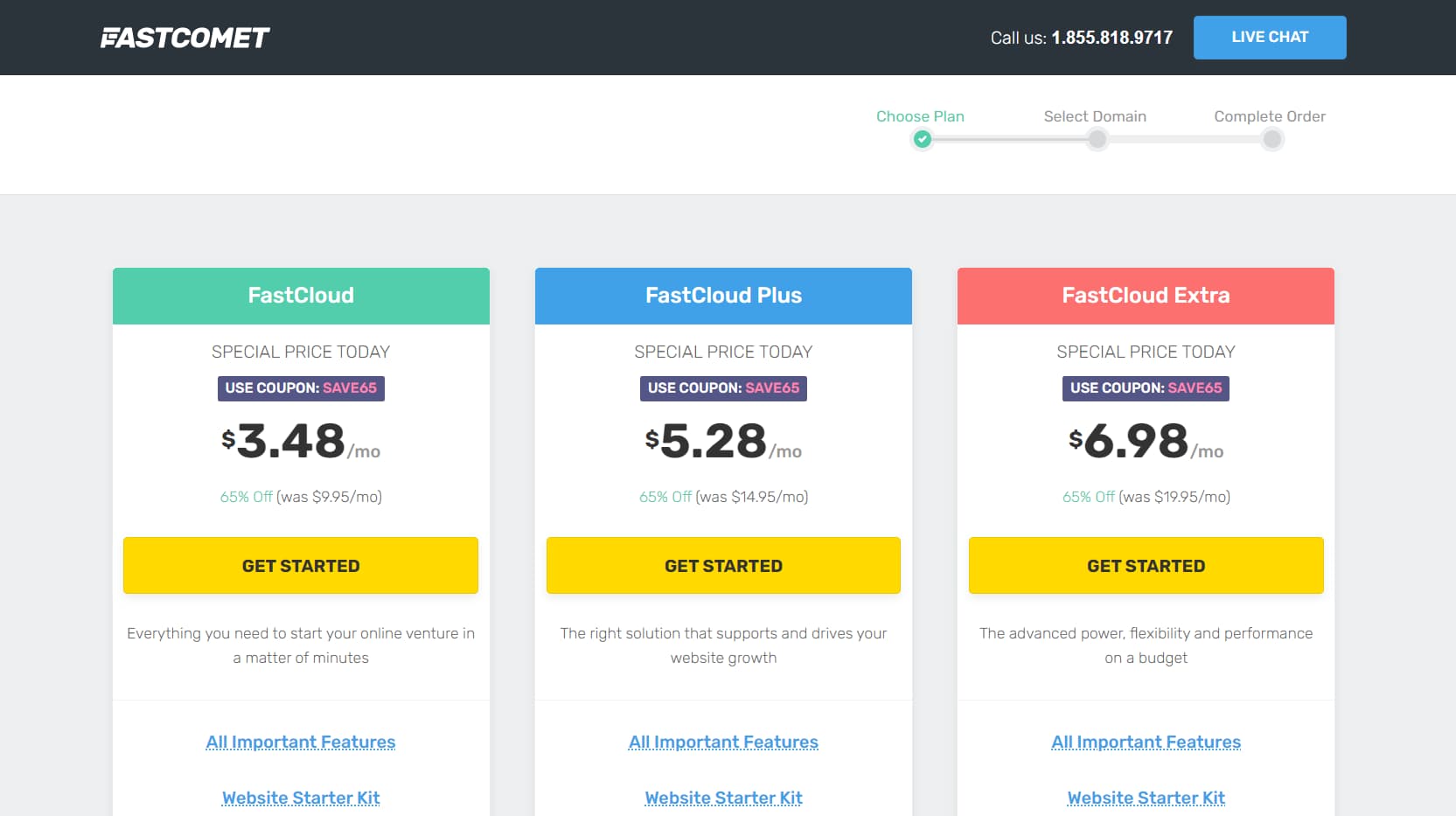Click 'The right solution that supports' description
This screenshot has width=1456, height=816.
(x=723, y=645)
